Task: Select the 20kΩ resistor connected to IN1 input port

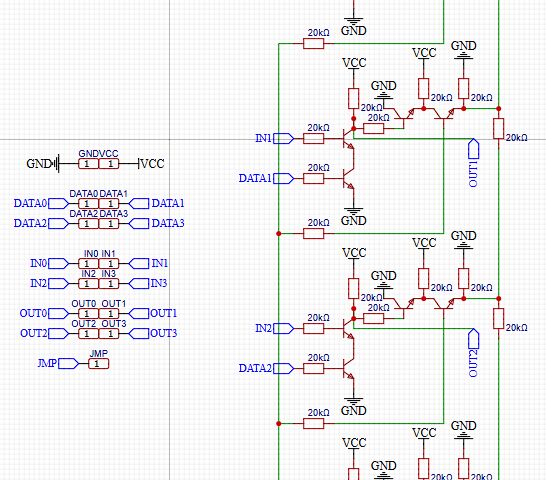Action: pos(314,139)
